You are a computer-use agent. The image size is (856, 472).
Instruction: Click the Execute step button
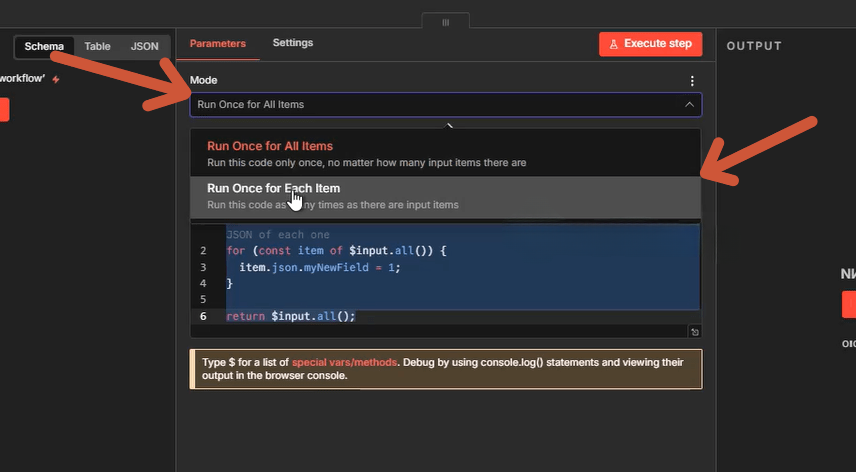click(650, 44)
